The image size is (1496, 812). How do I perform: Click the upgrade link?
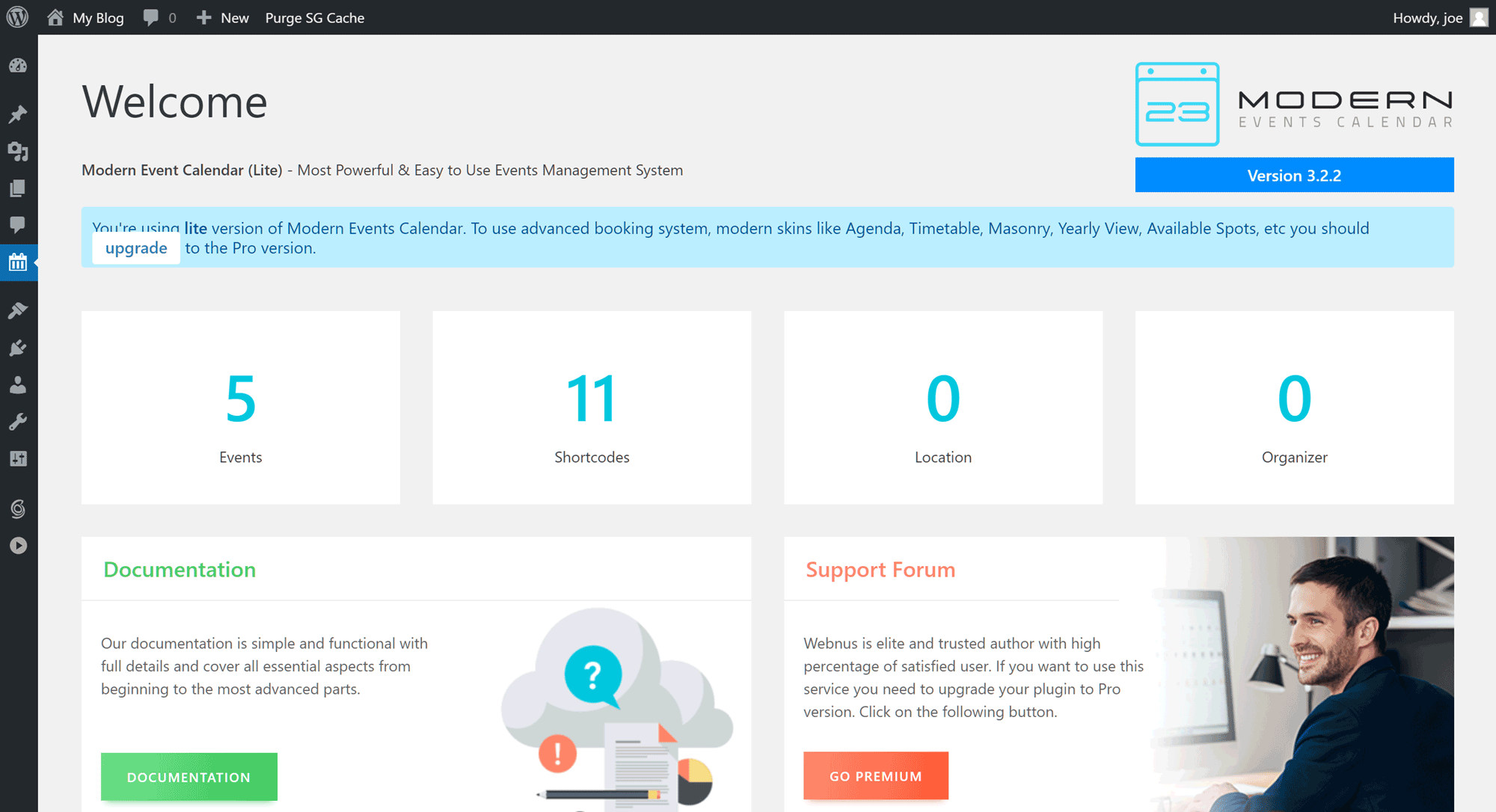point(136,248)
